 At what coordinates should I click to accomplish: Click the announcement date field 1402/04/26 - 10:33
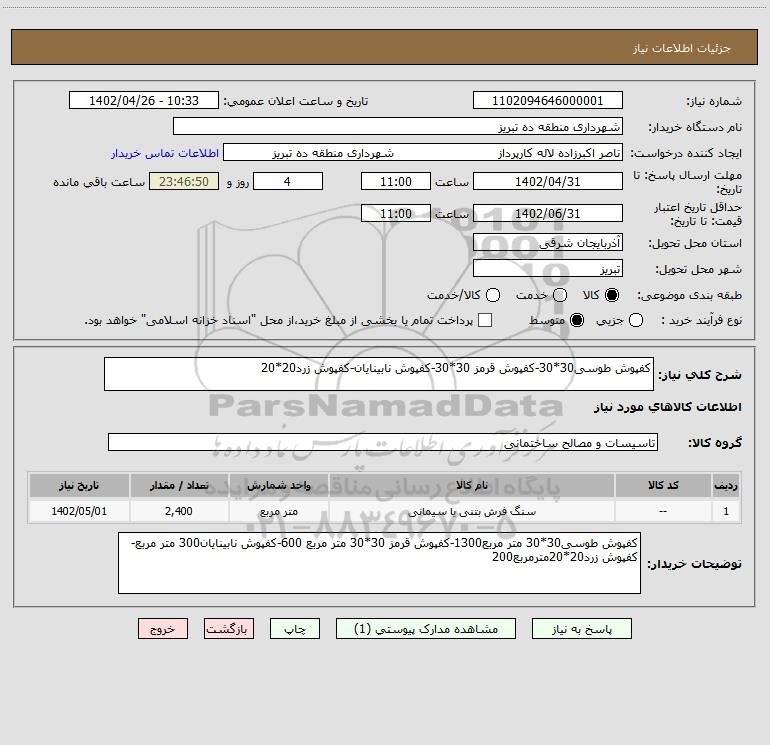(144, 100)
